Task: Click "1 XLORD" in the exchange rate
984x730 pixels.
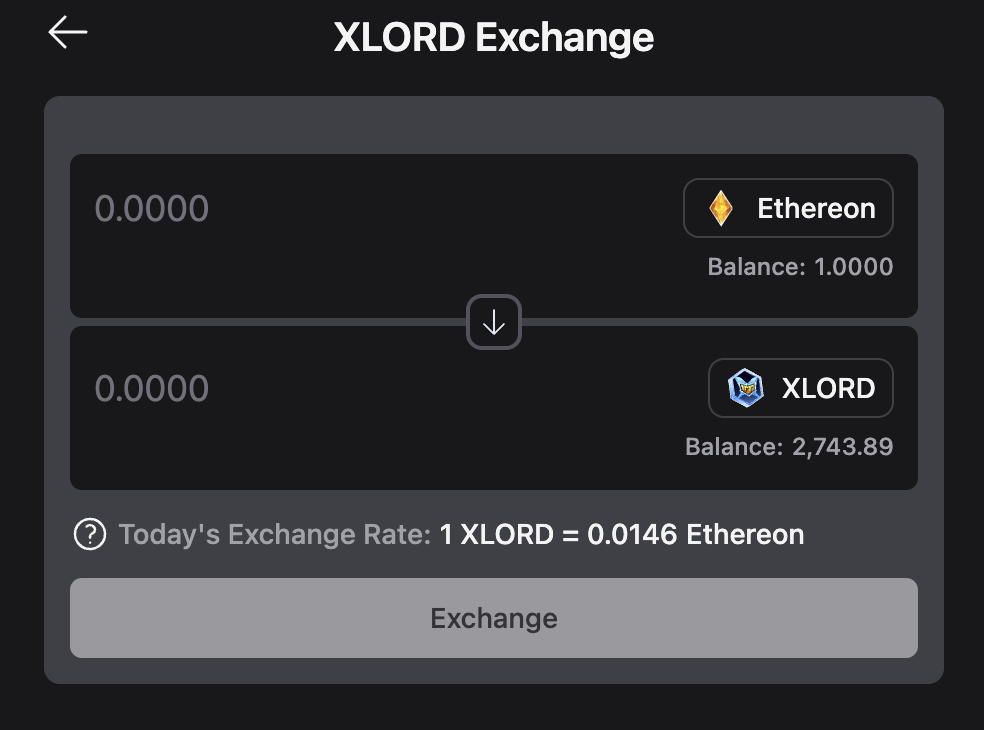Action: [x=496, y=534]
